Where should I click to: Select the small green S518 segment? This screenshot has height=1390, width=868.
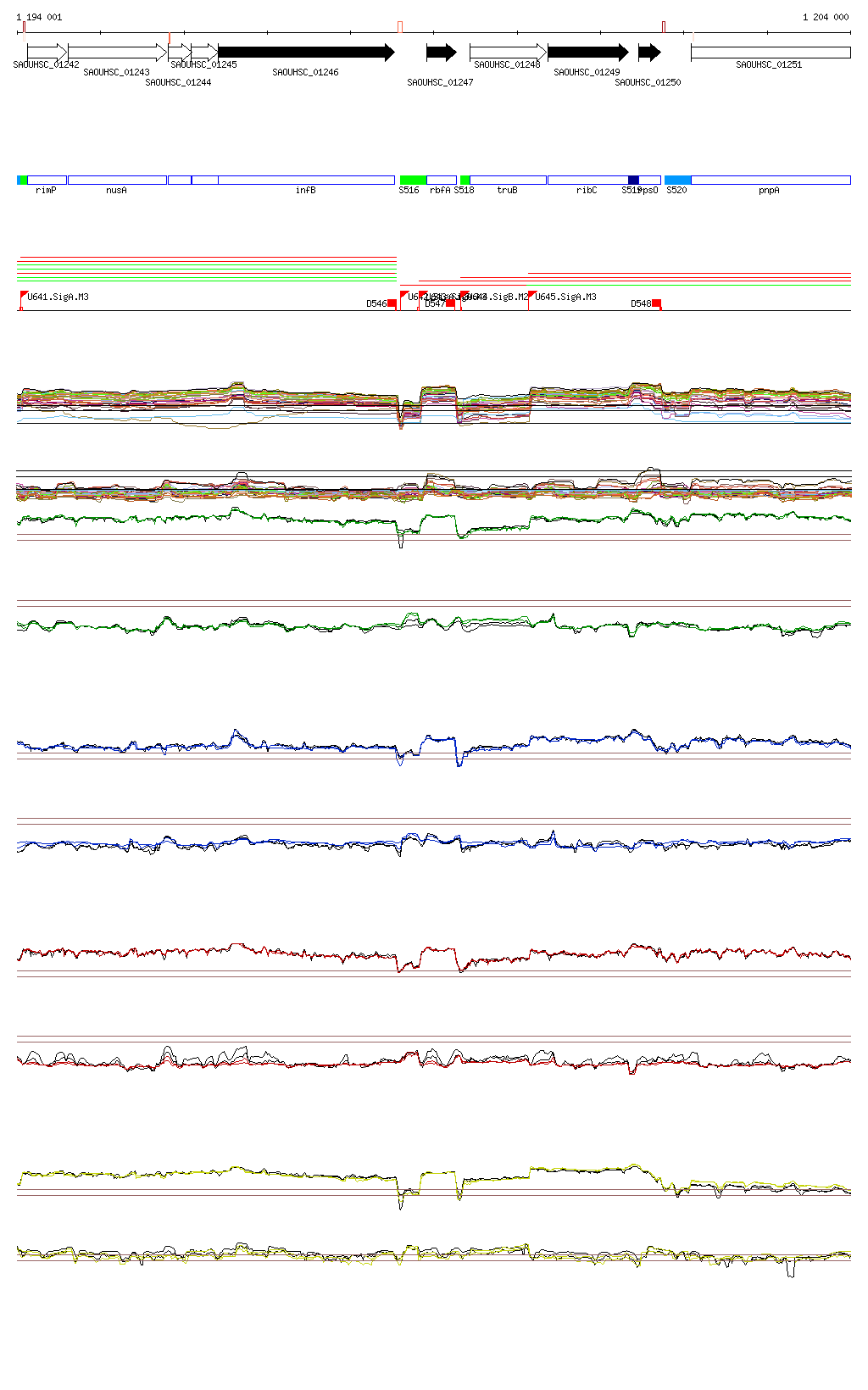click(465, 180)
